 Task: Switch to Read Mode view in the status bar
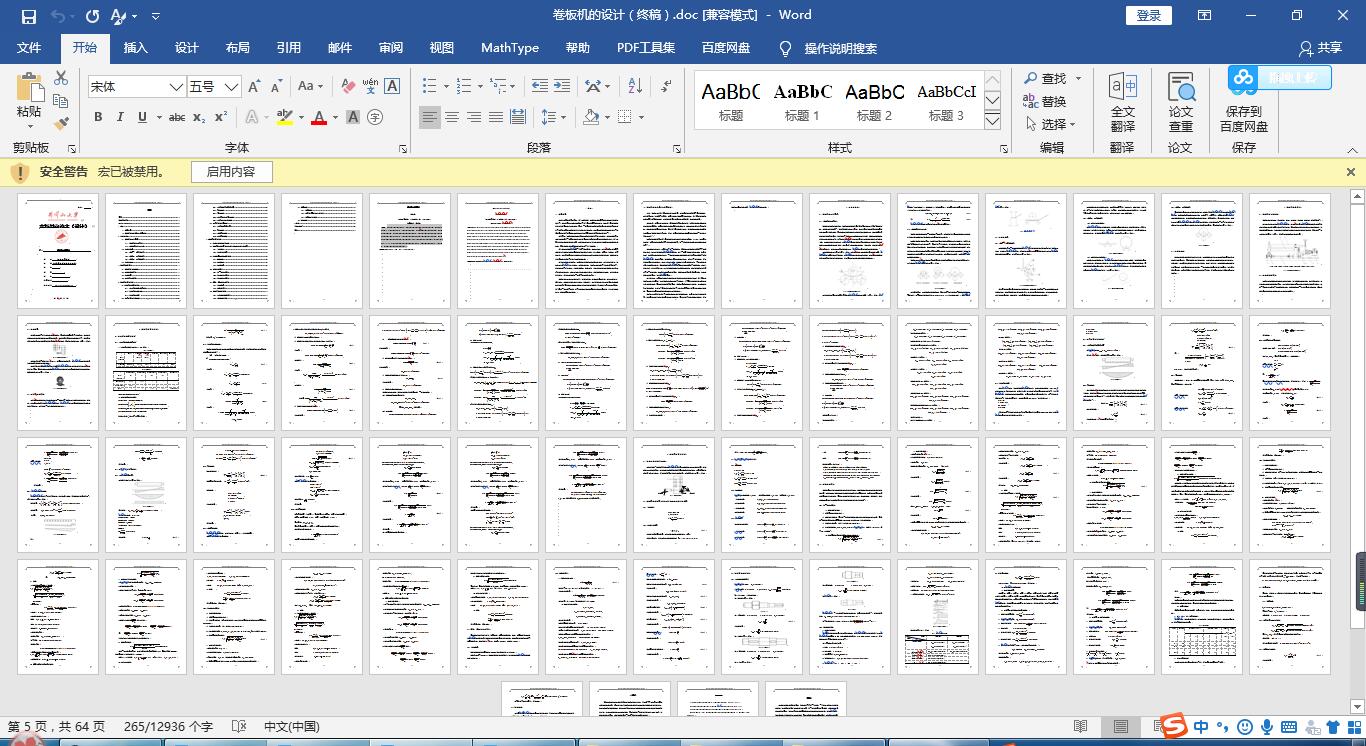1081,727
